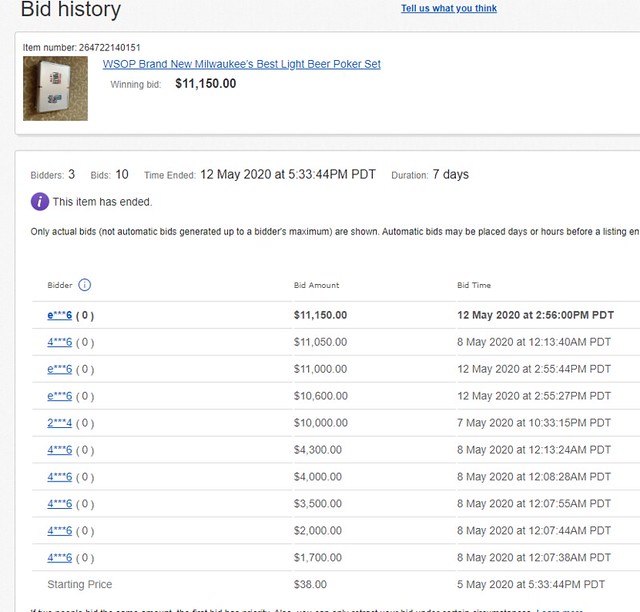
Task: Open bidder 2***4 profile link
Action: (x=59, y=423)
